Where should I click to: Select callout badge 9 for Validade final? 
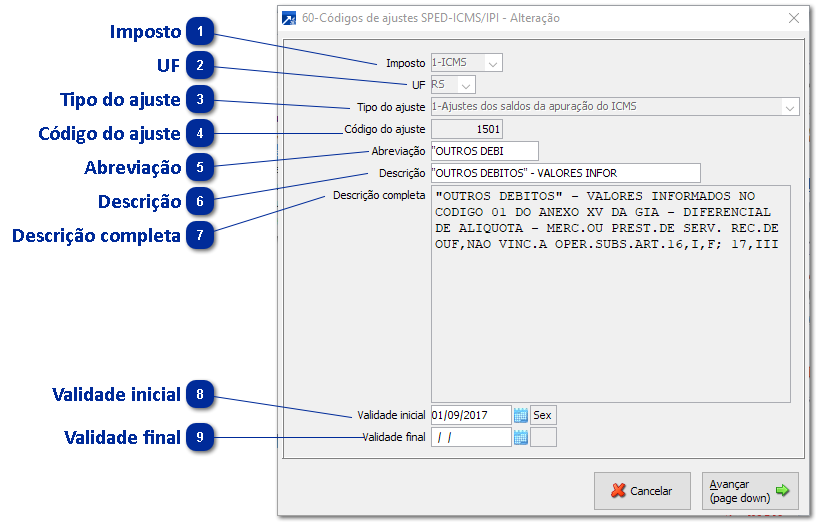(200, 437)
